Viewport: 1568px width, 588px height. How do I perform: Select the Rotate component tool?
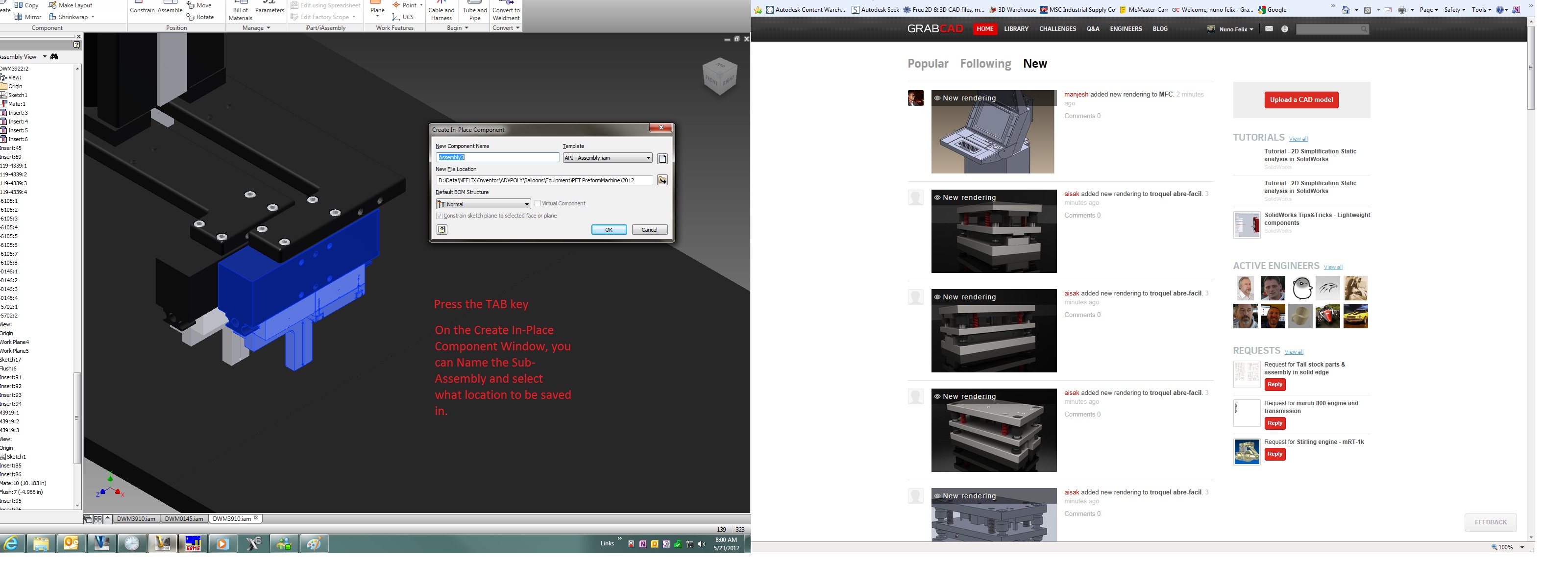point(200,17)
